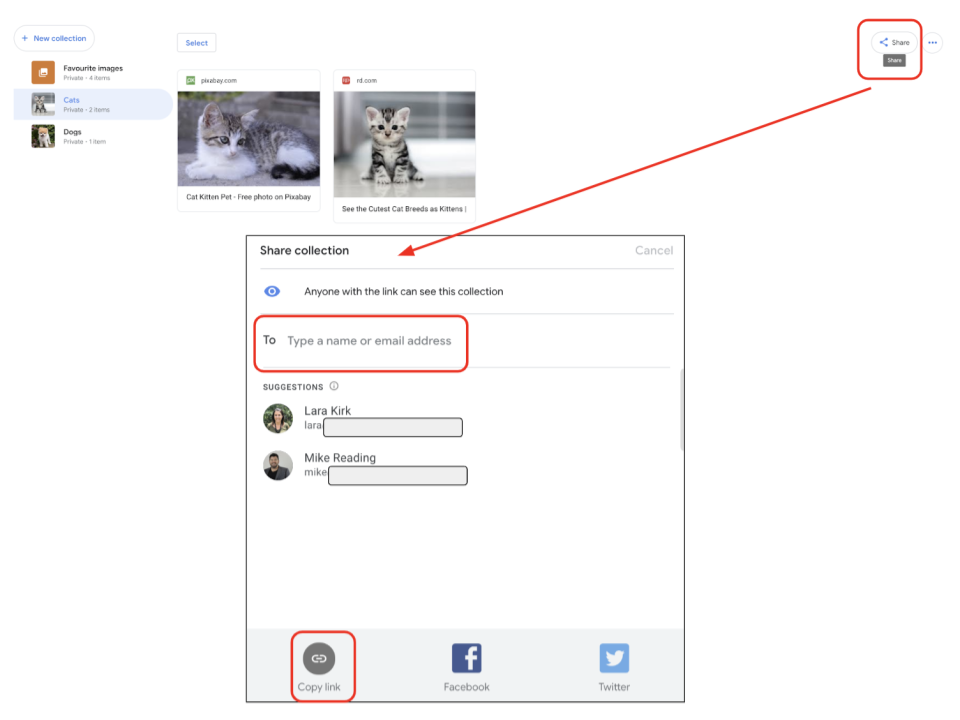Screen dimensions: 960x720
Task: Share the collection via Twitter icon
Action: (x=614, y=658)
